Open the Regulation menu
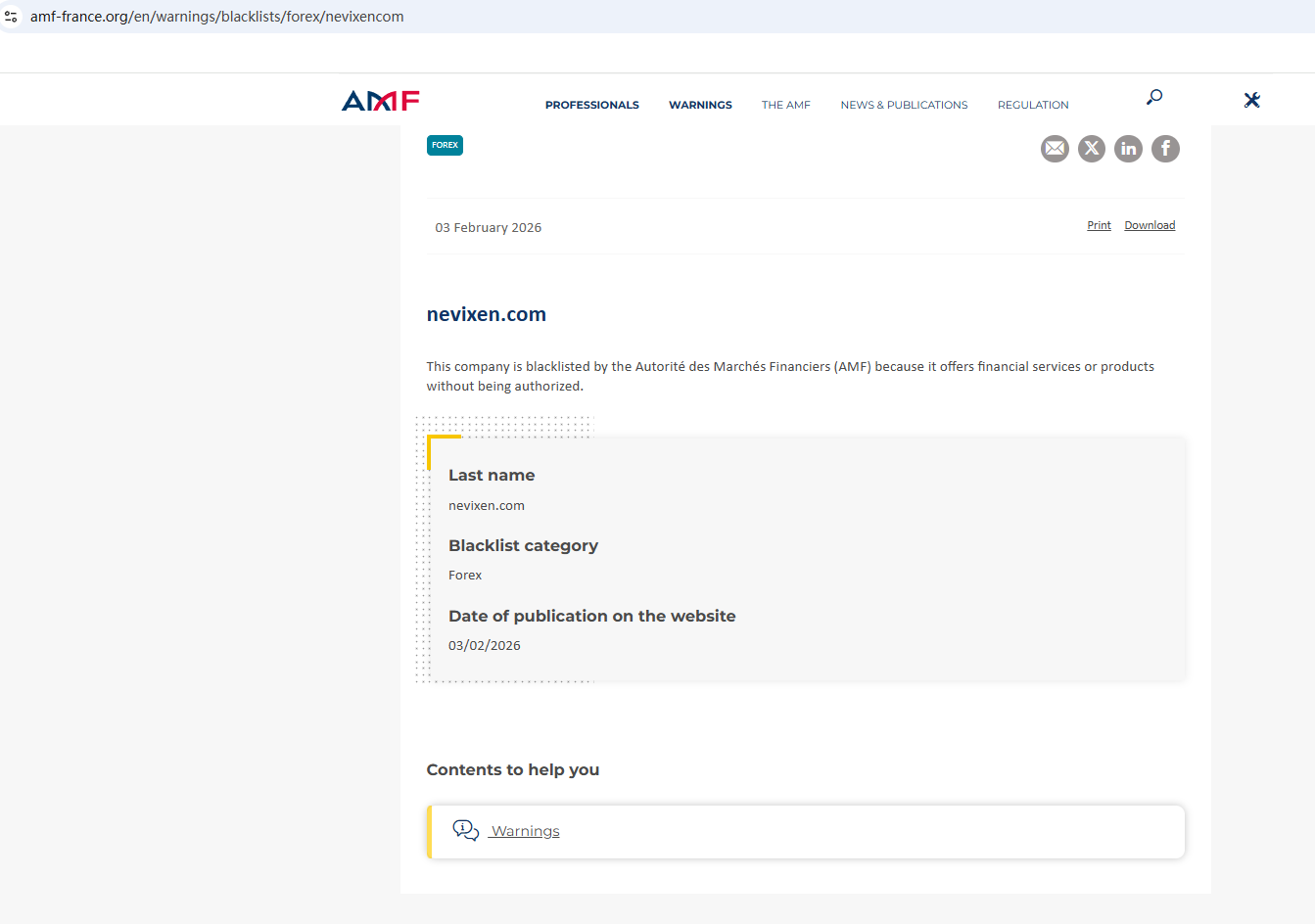Image resolution: width=1315 pixels, height=924 pixels. [1033, 105]
